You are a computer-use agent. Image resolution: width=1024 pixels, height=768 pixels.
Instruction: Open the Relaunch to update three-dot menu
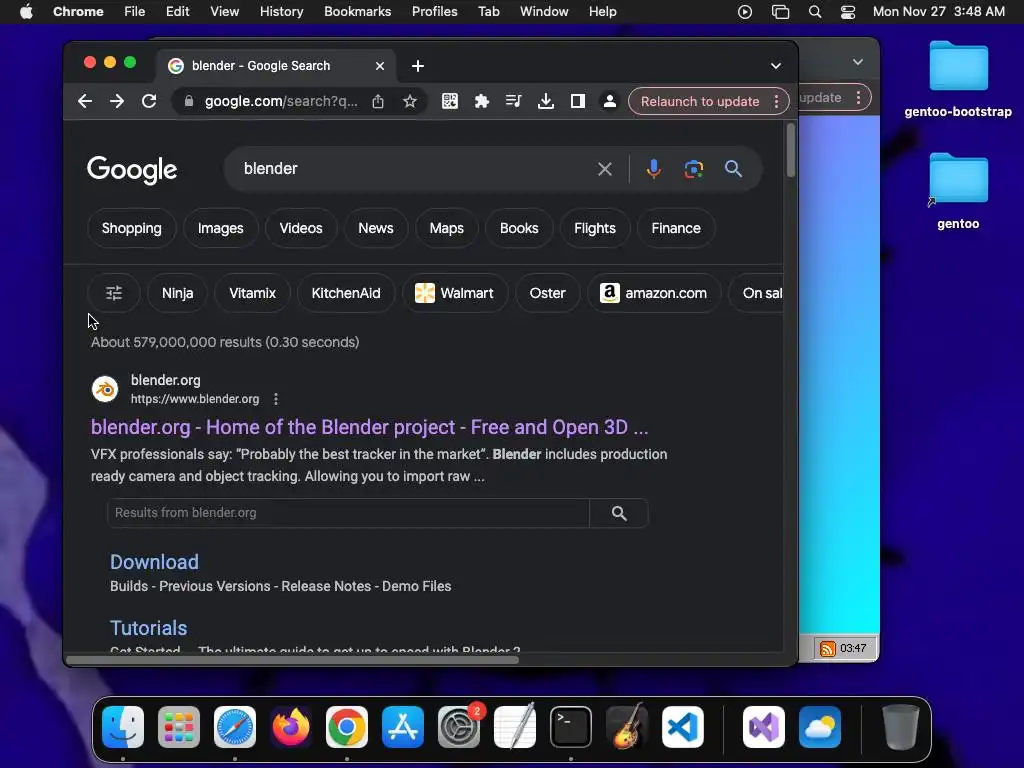776,101
